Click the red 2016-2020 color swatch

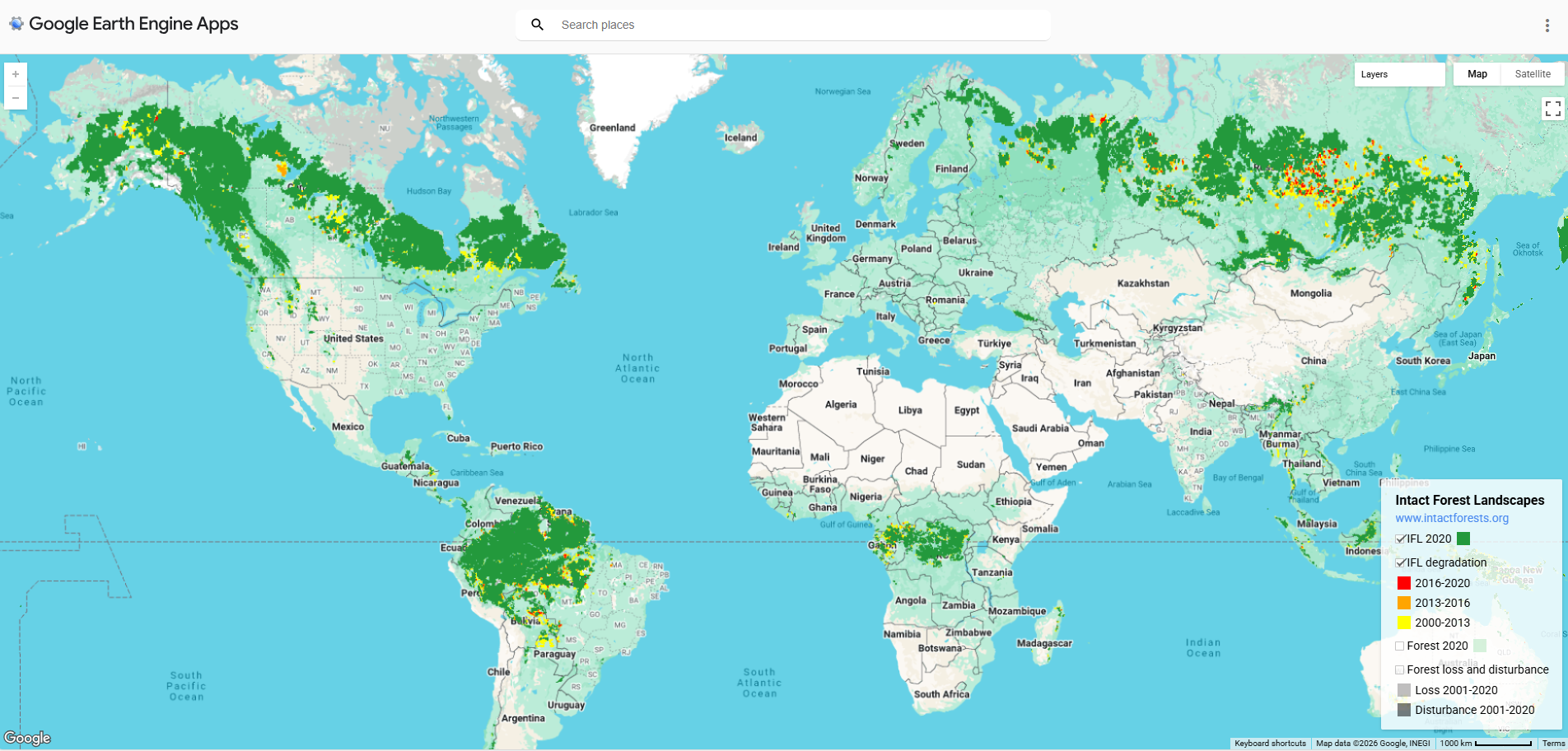(1404, 583)
